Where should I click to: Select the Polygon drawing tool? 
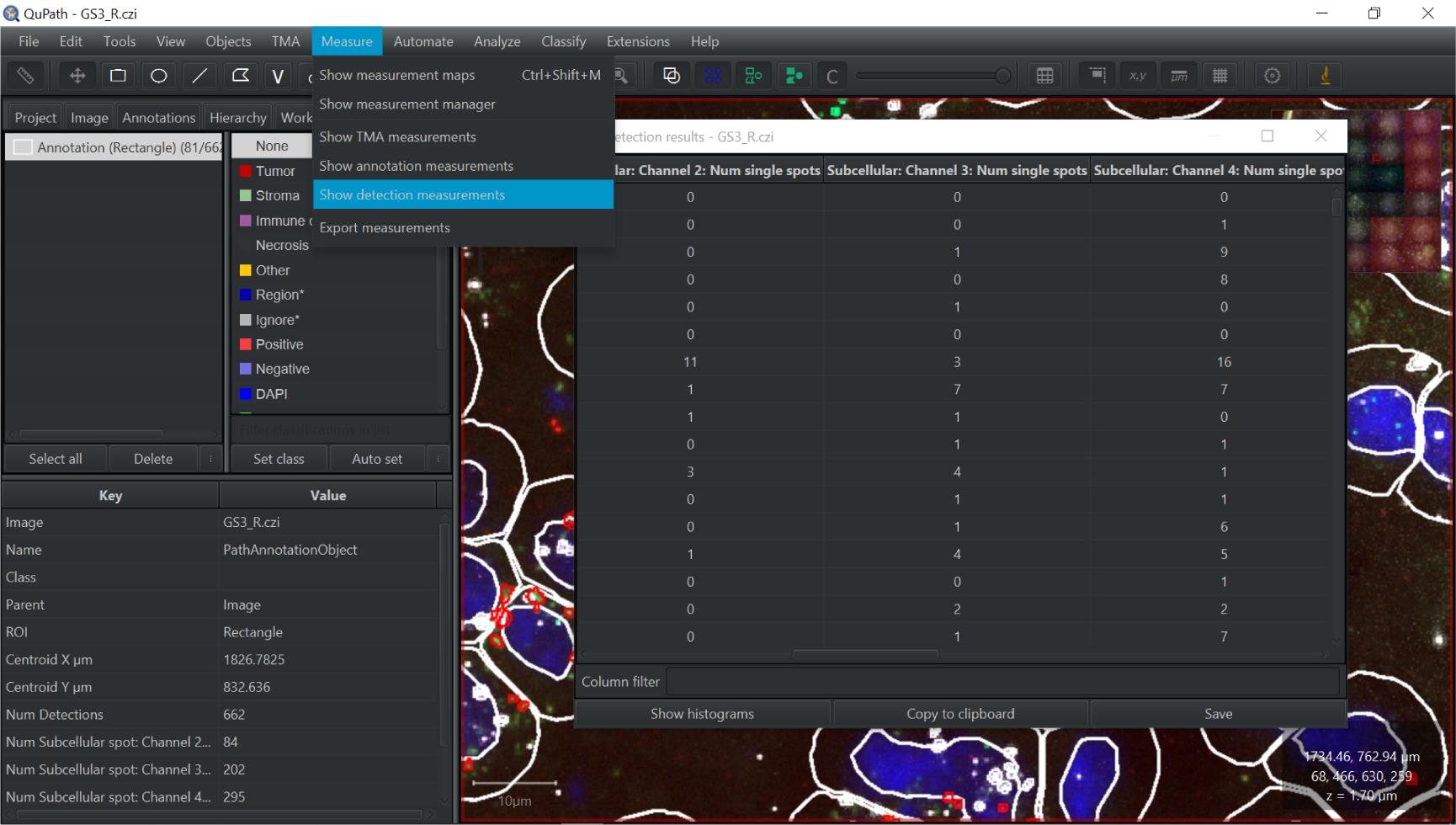(240, 76)
